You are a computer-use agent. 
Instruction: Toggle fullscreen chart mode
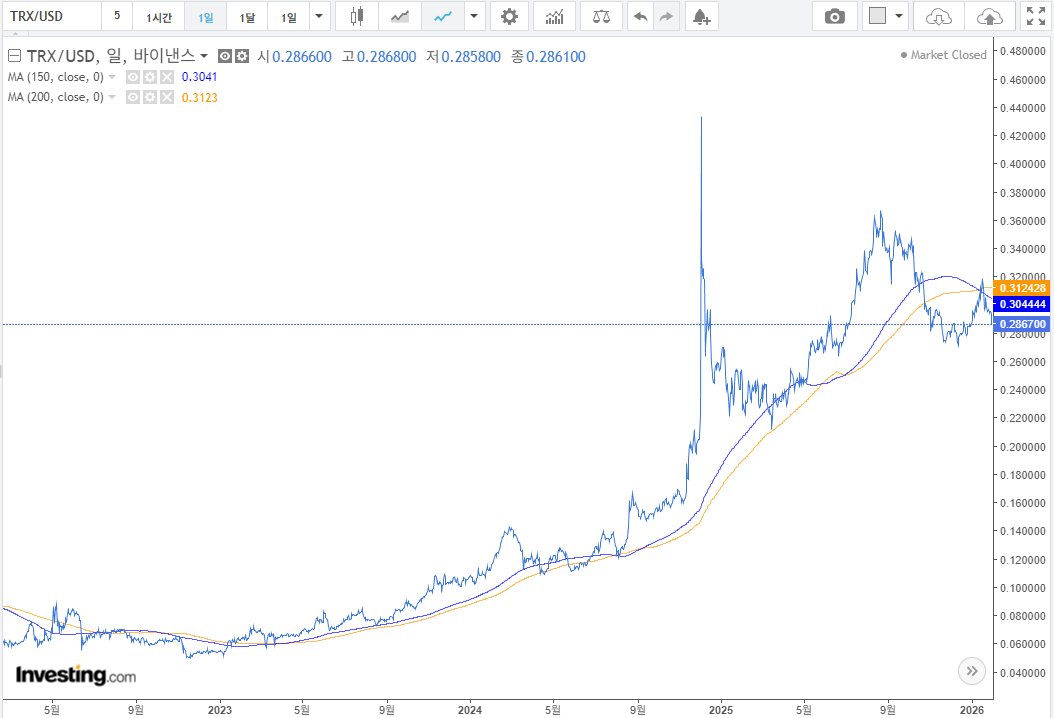pos(1036,16)
